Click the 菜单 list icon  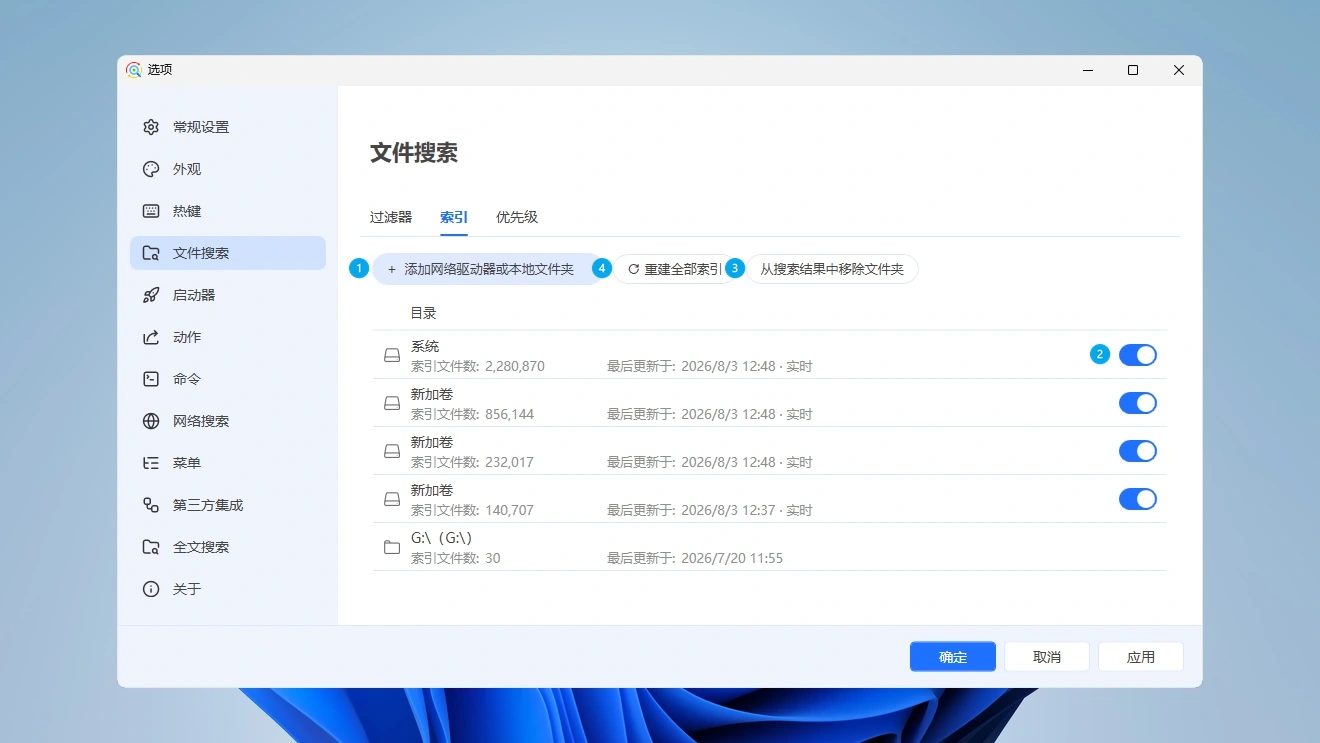pyautogui.click(x=151, y=463)
